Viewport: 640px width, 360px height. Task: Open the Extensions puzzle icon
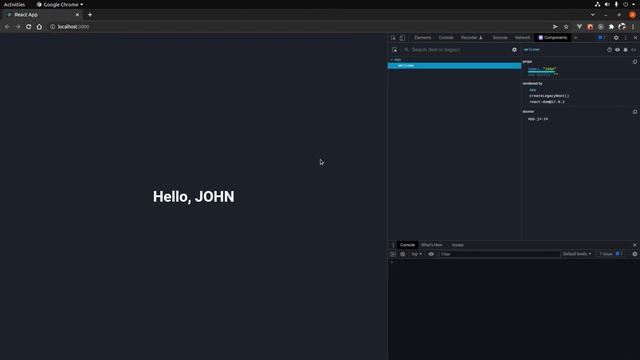click(x=611, y=27)
